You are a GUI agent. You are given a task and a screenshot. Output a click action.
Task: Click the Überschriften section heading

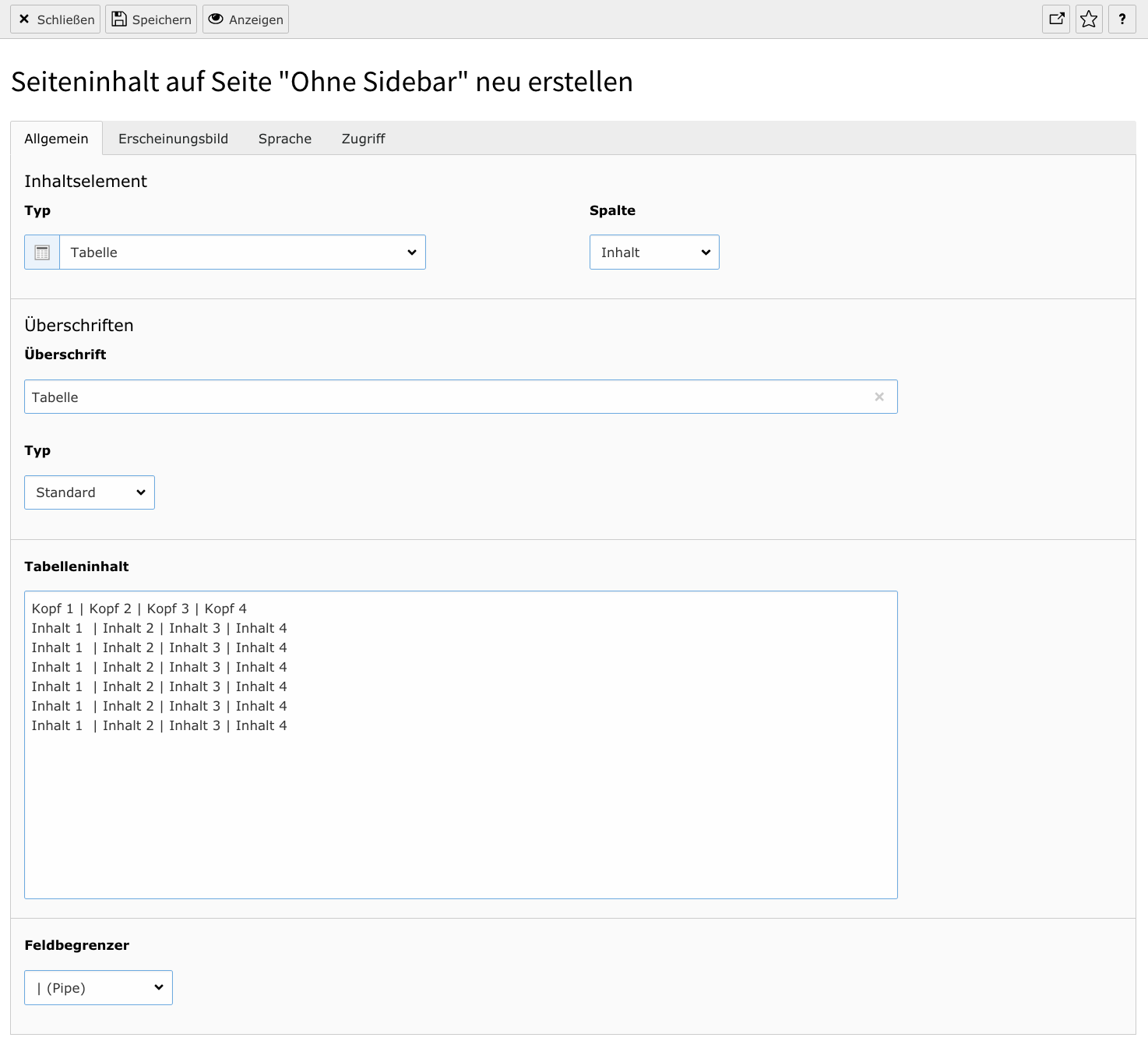tap(79, 325)
